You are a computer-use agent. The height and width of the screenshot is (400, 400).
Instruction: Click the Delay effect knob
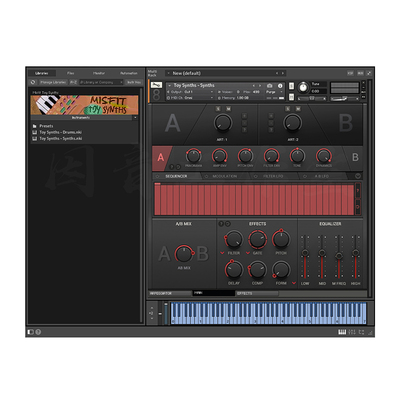[234, 270]
